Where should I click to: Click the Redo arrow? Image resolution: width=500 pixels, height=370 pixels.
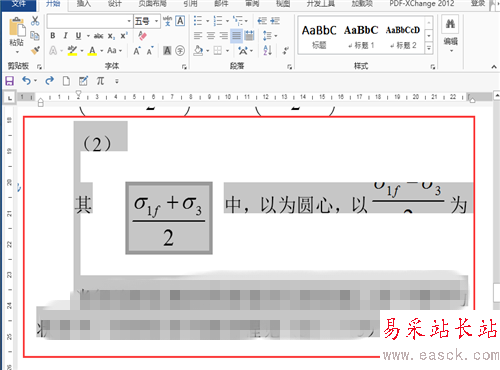click(x=49, y=81)
